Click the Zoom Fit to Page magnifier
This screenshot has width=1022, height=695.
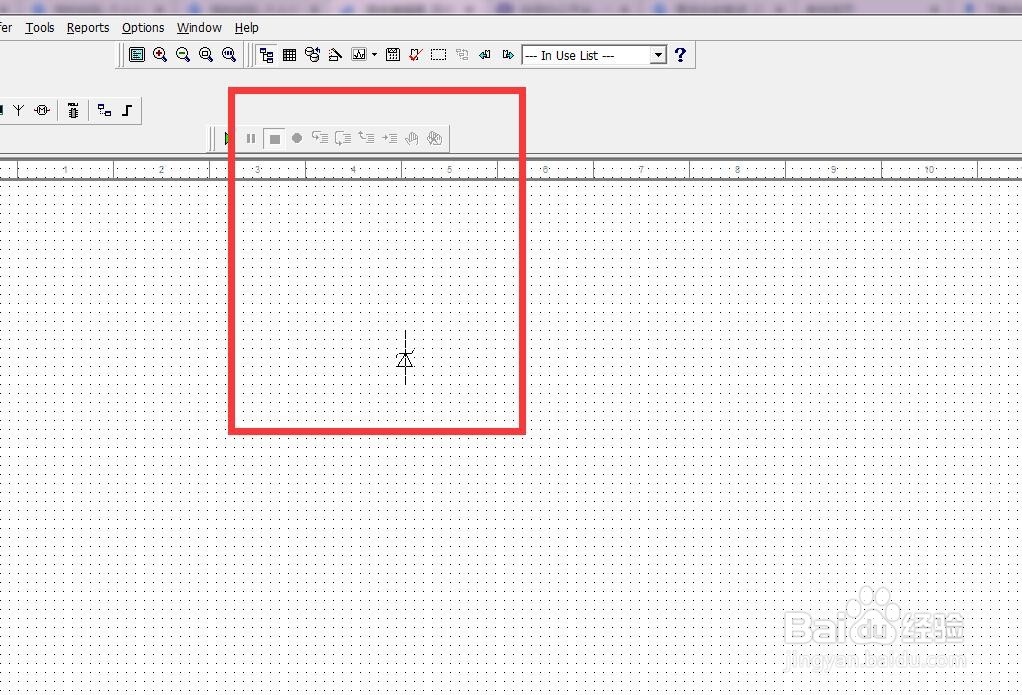(229, 55)
